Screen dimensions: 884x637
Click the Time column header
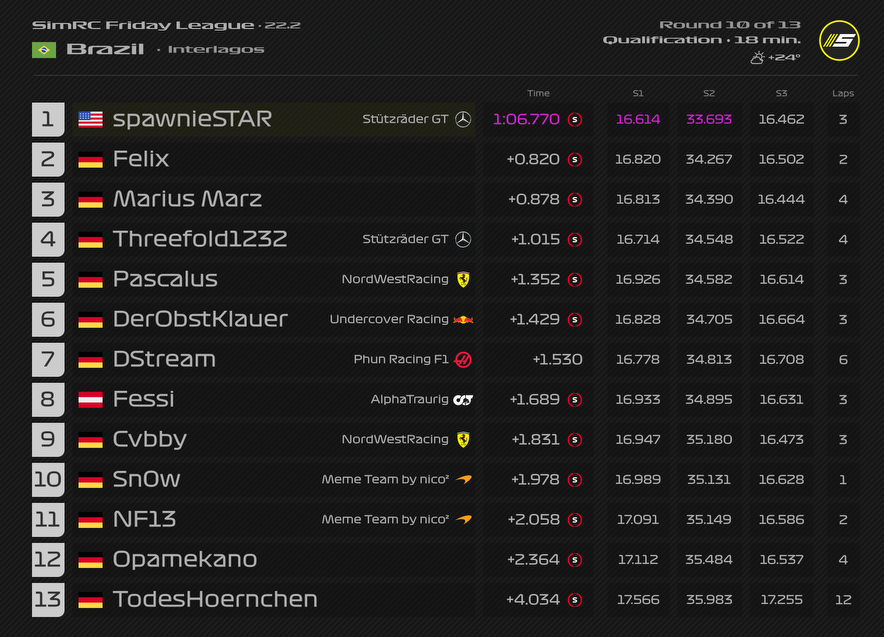(538, 93)
